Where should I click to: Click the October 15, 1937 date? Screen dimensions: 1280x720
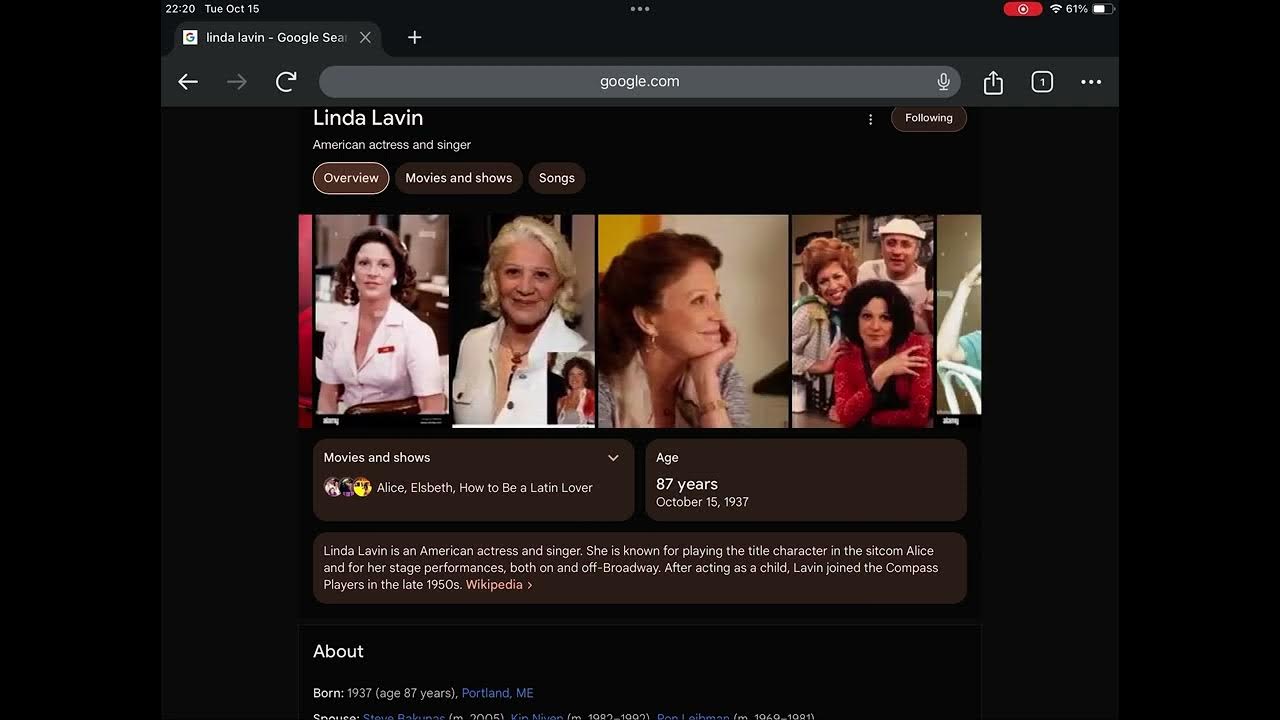coord(702,502)
